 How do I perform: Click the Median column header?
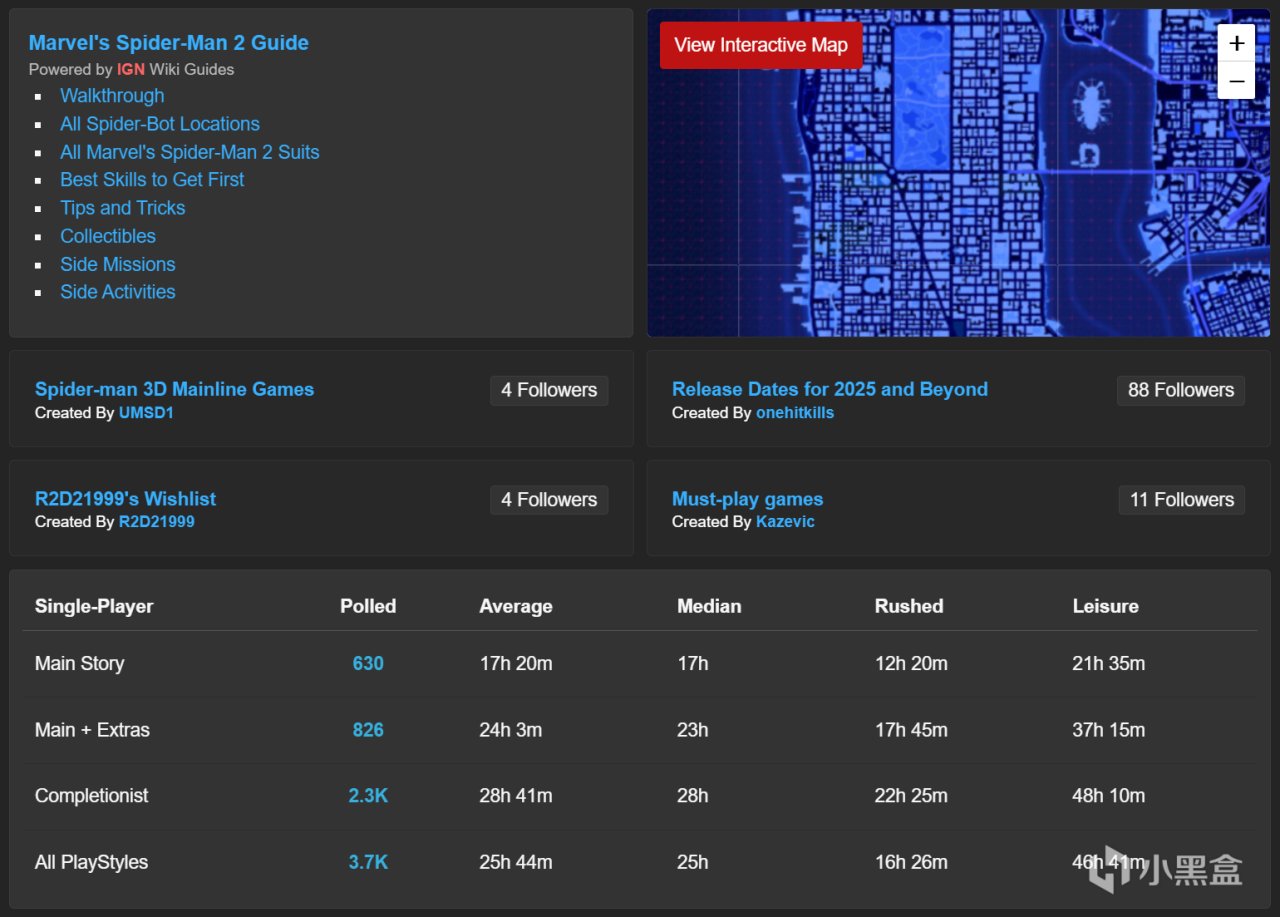[x=709, y=606]
